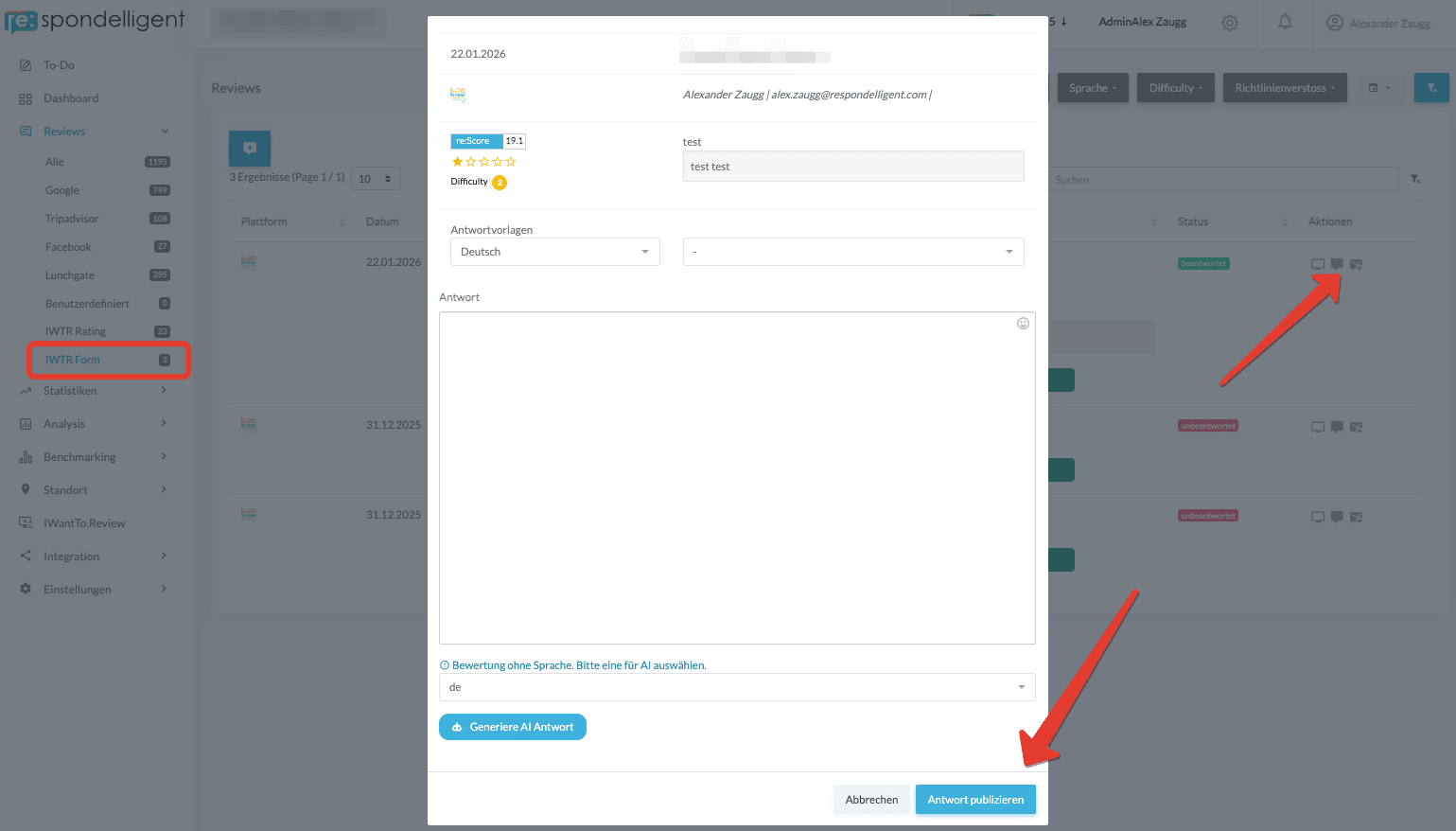The width and height of the screenshot is (1456, 831).
Task: Open the answer template selection dropdown
Action: point(852,252)
